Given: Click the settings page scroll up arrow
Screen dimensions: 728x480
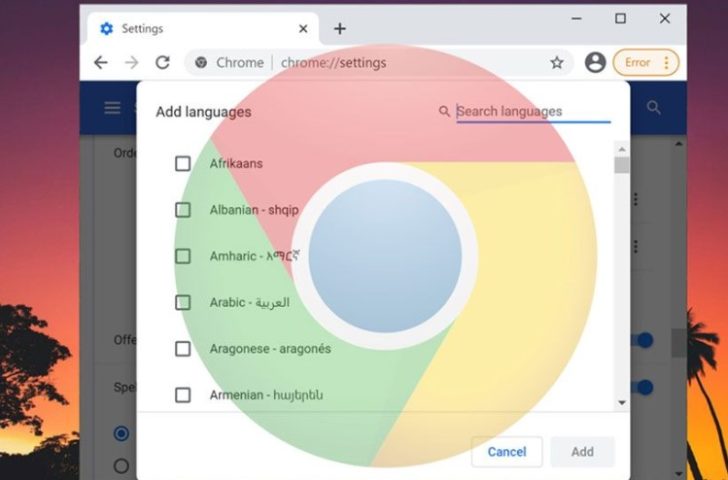Looking at the screenshot, I should click(x=679, y=144).
